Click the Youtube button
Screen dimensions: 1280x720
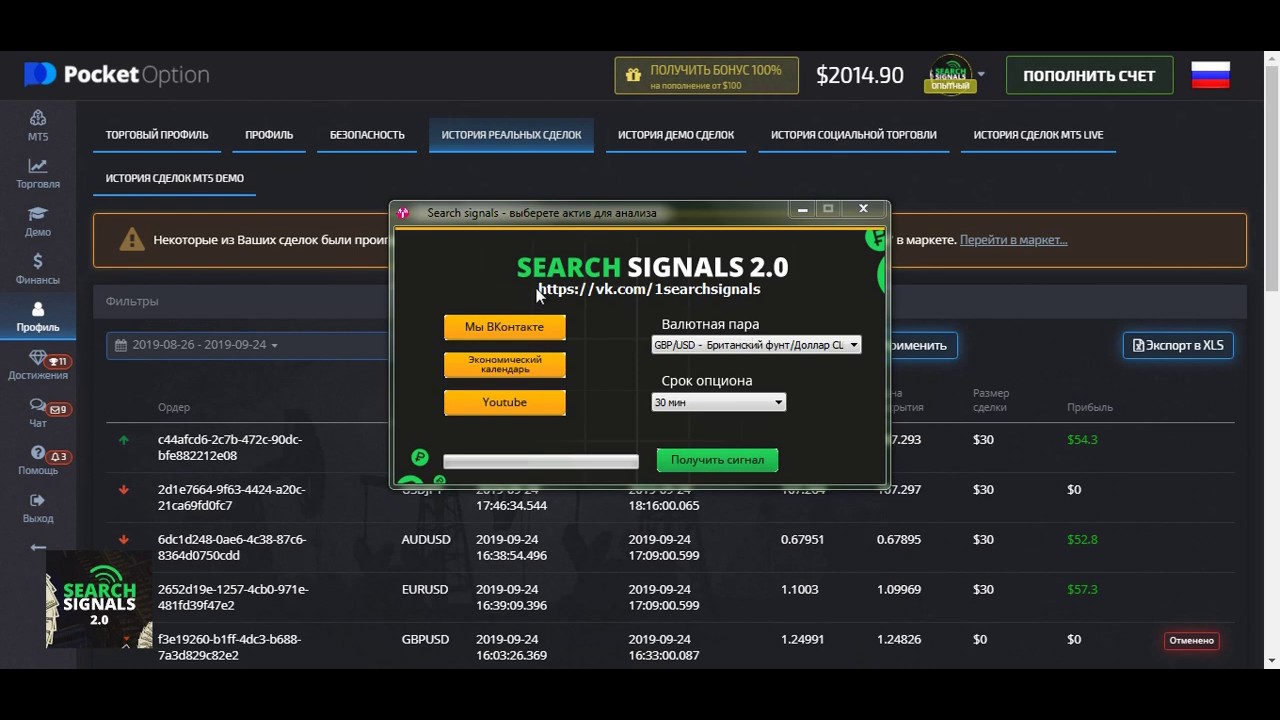[x=504, y=402]
